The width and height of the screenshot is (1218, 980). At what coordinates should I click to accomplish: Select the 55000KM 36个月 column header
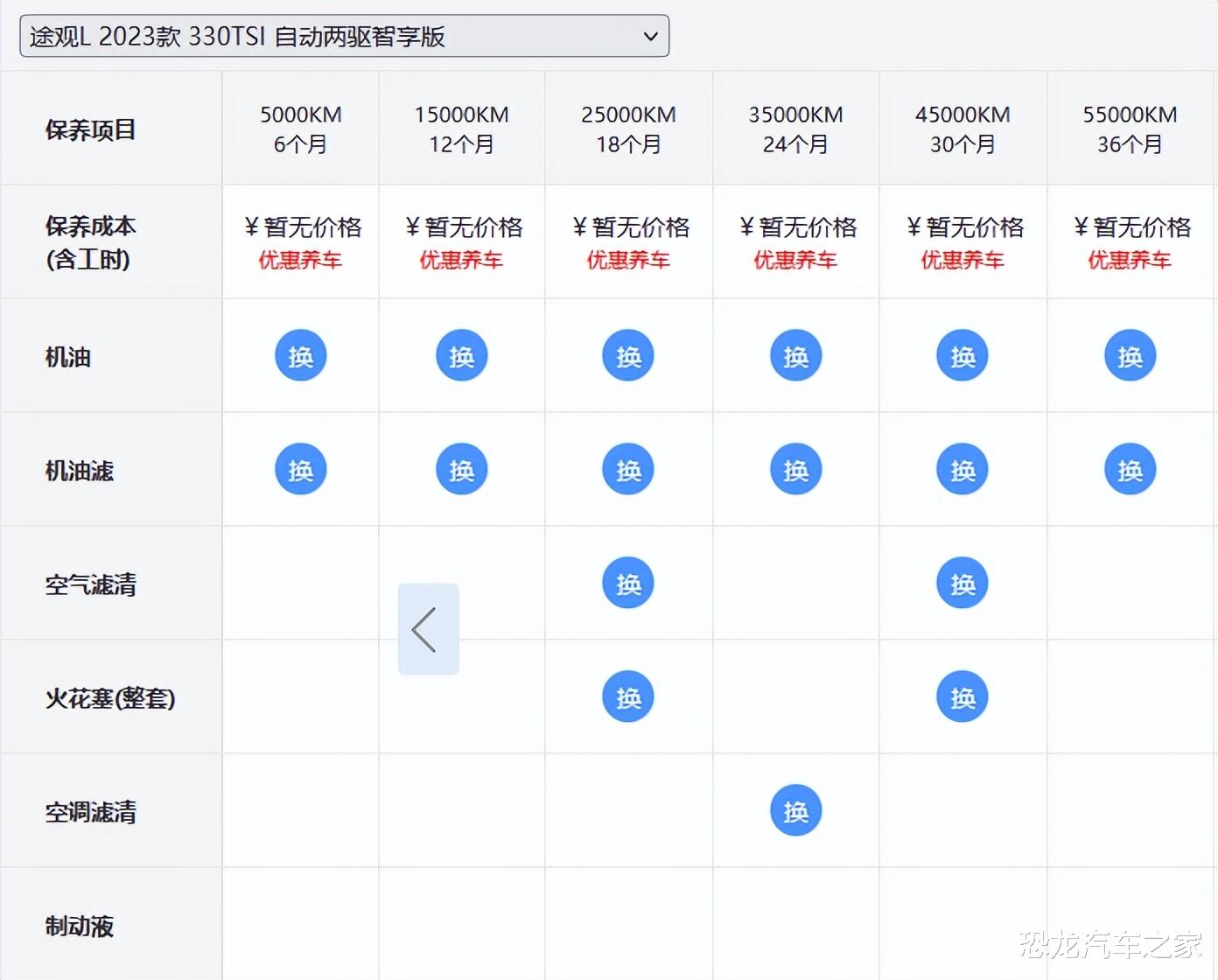[1130, 129]
